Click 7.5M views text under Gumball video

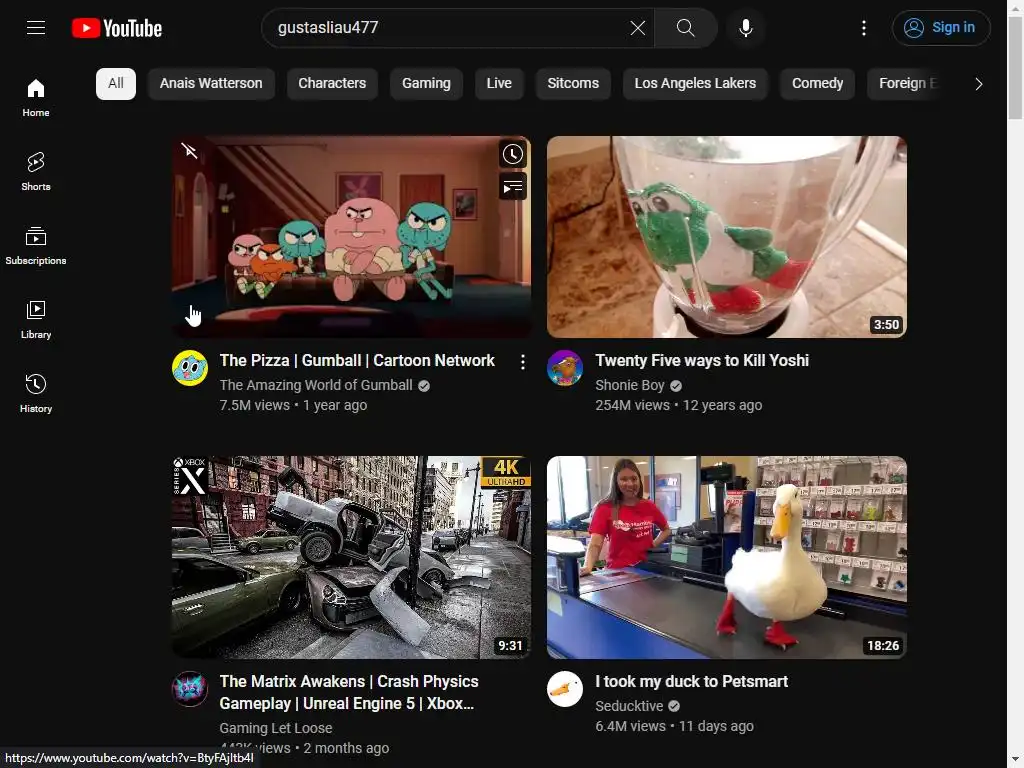pos(255,405)
